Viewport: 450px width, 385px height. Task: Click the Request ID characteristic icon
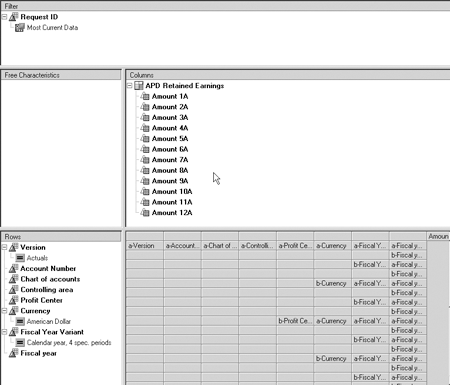click(x=14, y=17)
